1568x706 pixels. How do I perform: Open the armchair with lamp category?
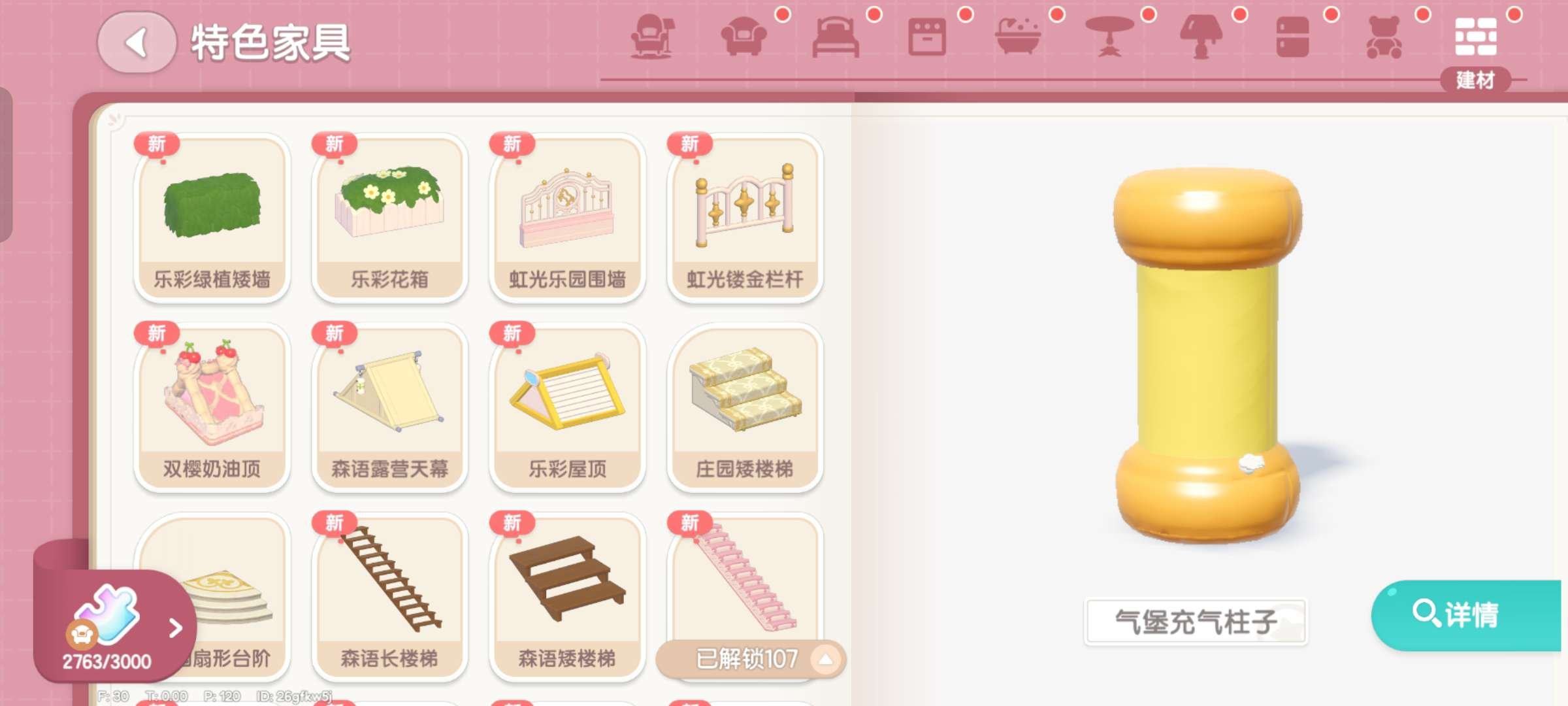point(652,37)
